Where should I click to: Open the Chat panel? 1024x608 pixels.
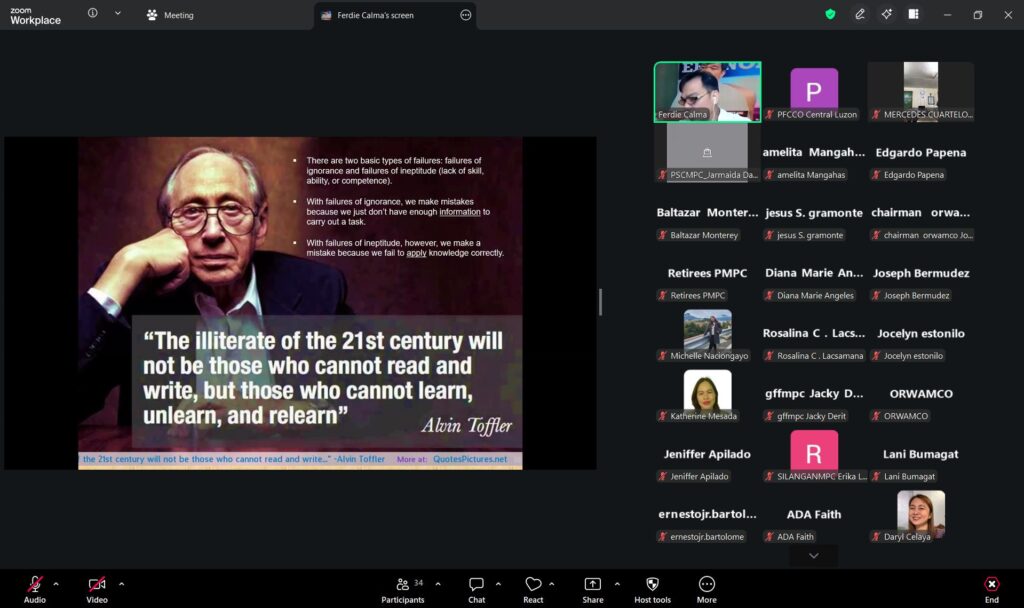(477, 585)
